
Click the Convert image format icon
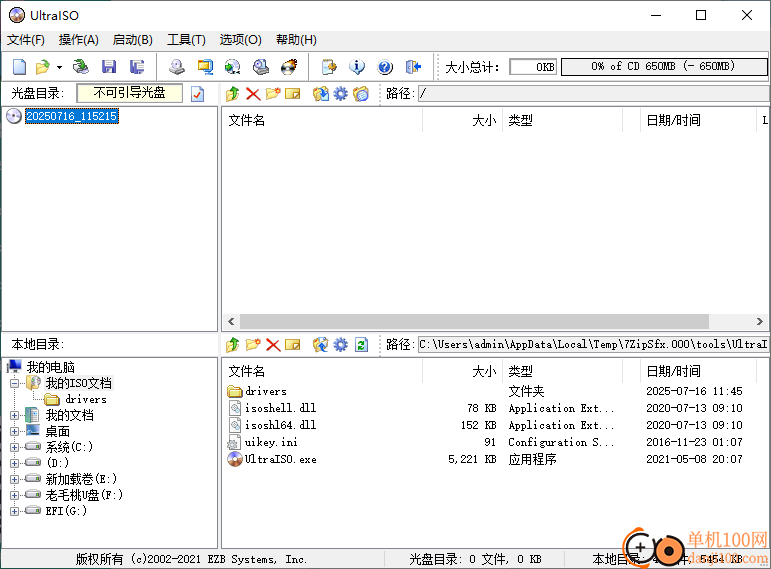pos(205,66)
